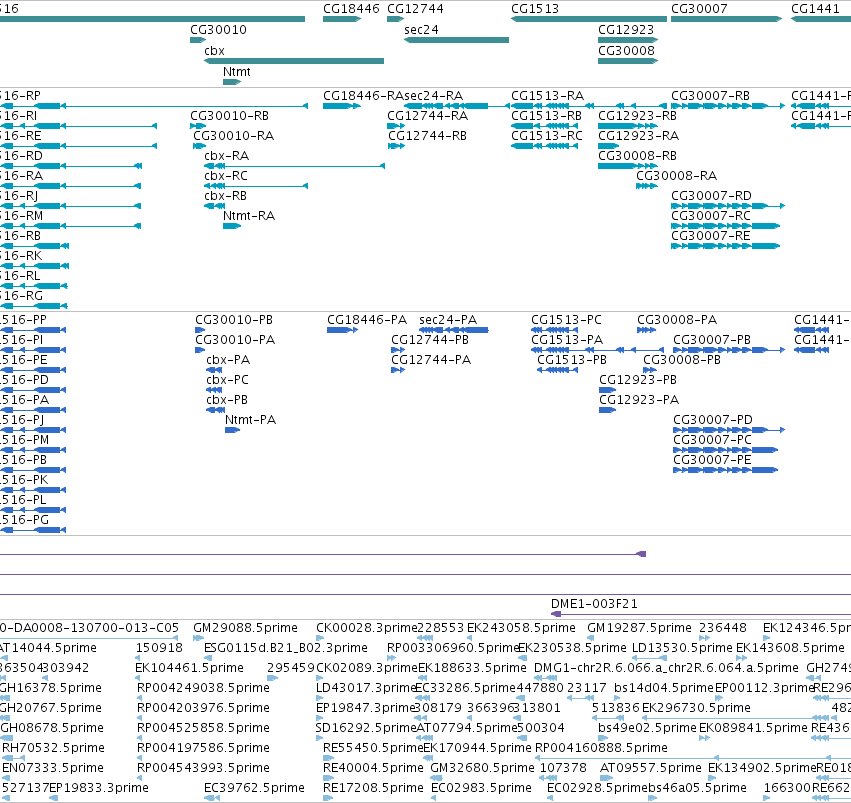The image size is (851, 803).
Task: Select the CG12744 gene label
Action: (415, 9)
